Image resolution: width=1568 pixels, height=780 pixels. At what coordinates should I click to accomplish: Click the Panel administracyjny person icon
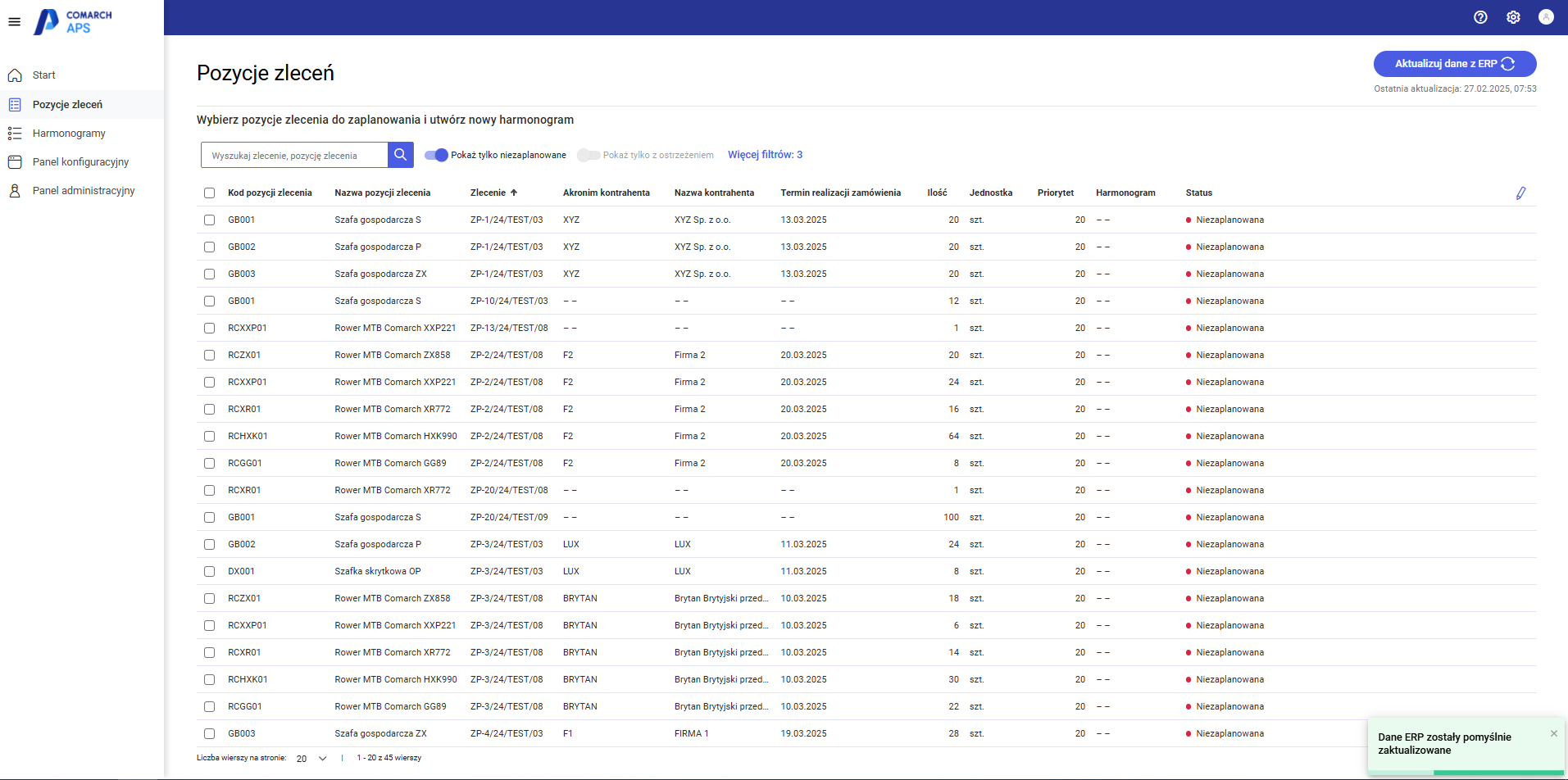pos(15,191)
